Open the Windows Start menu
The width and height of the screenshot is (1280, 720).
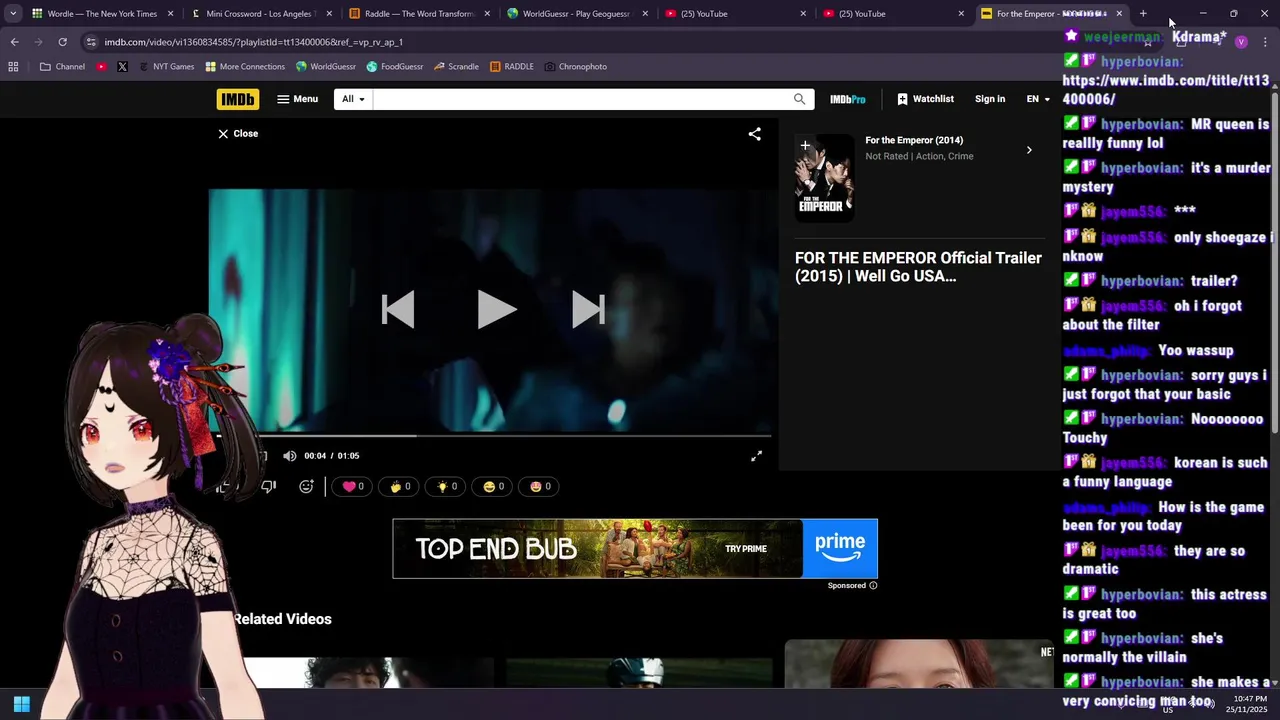[22, 704]
